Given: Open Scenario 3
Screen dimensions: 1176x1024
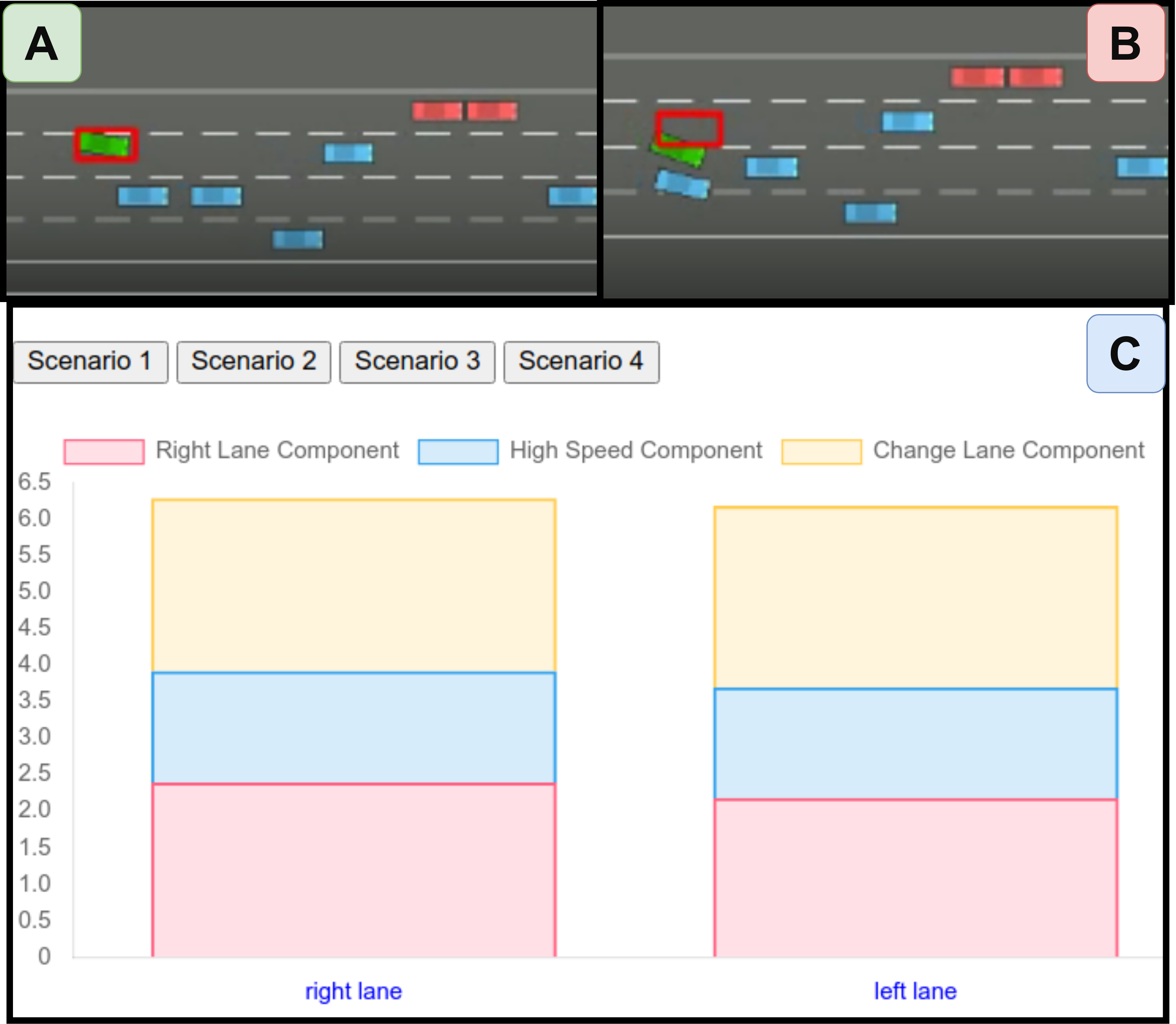Looking at the screenshot, I should coord(417,362).
